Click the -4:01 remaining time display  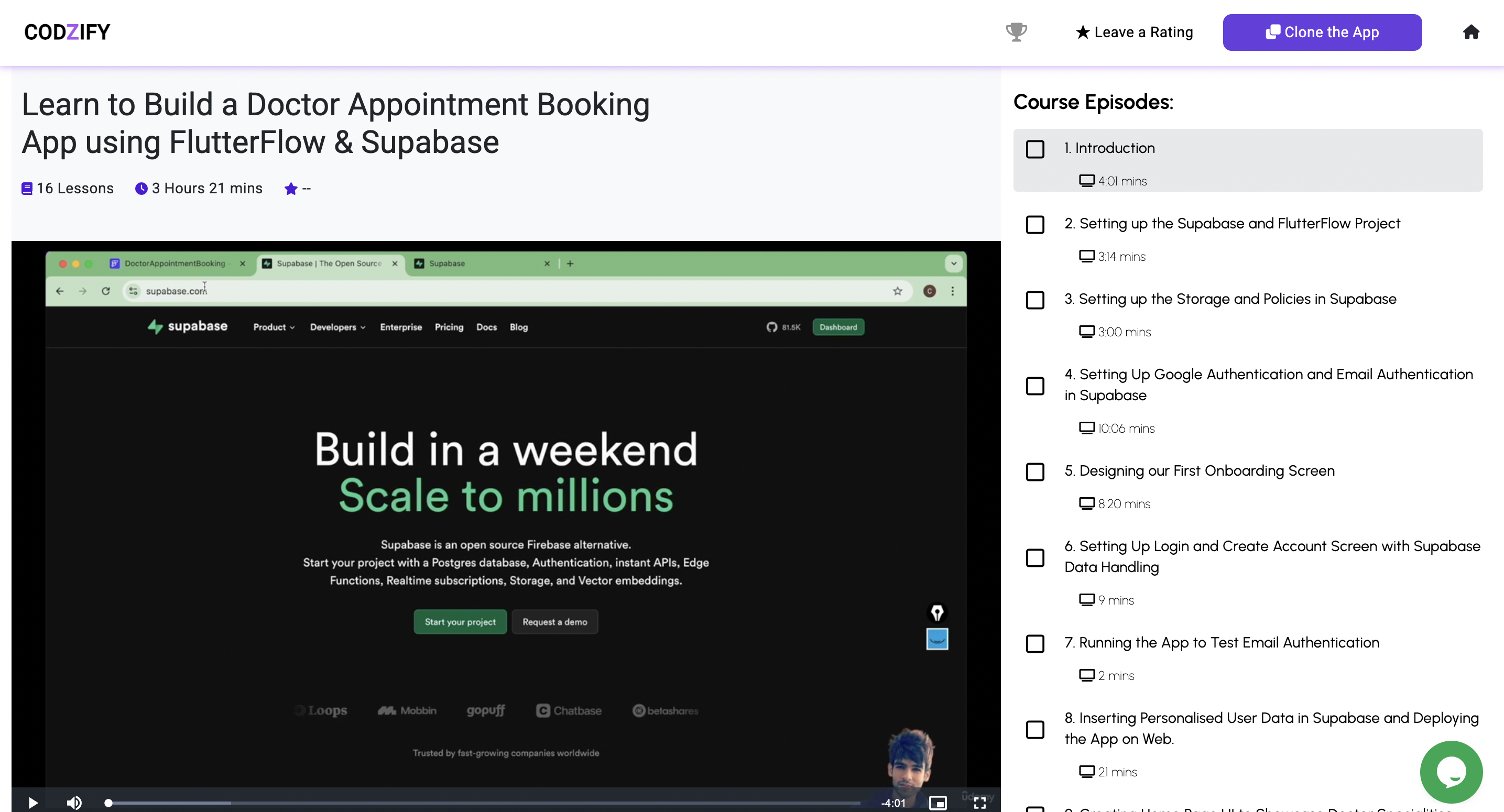pyautogui.click(x=893, y=803)
